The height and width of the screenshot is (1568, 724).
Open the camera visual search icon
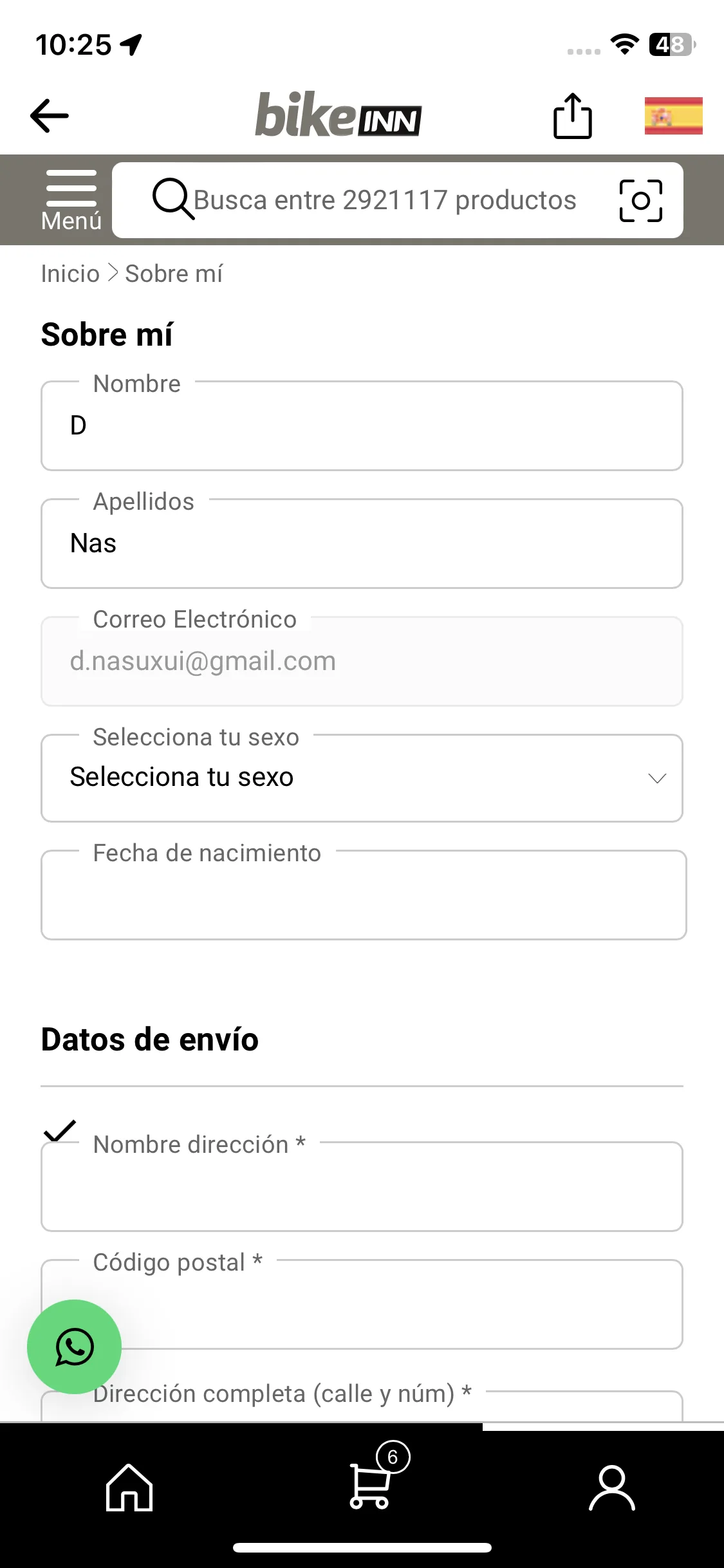coord(640,201)
